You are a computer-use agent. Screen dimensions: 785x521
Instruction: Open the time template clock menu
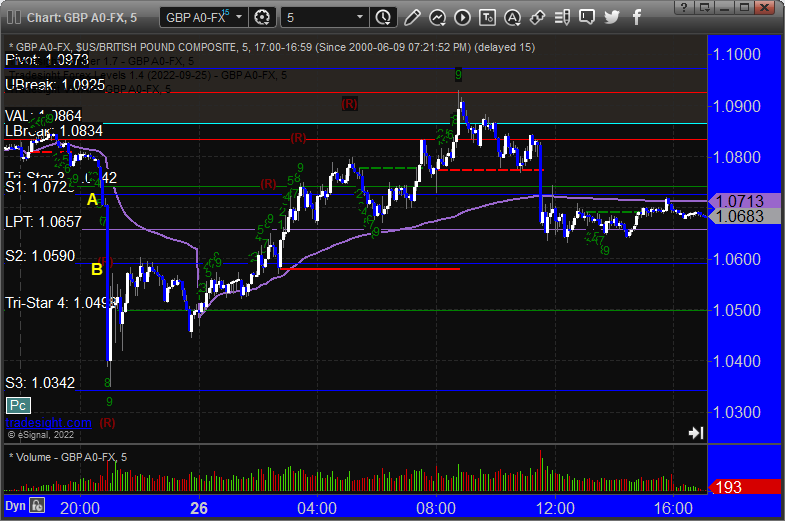(x=383, y=18)
